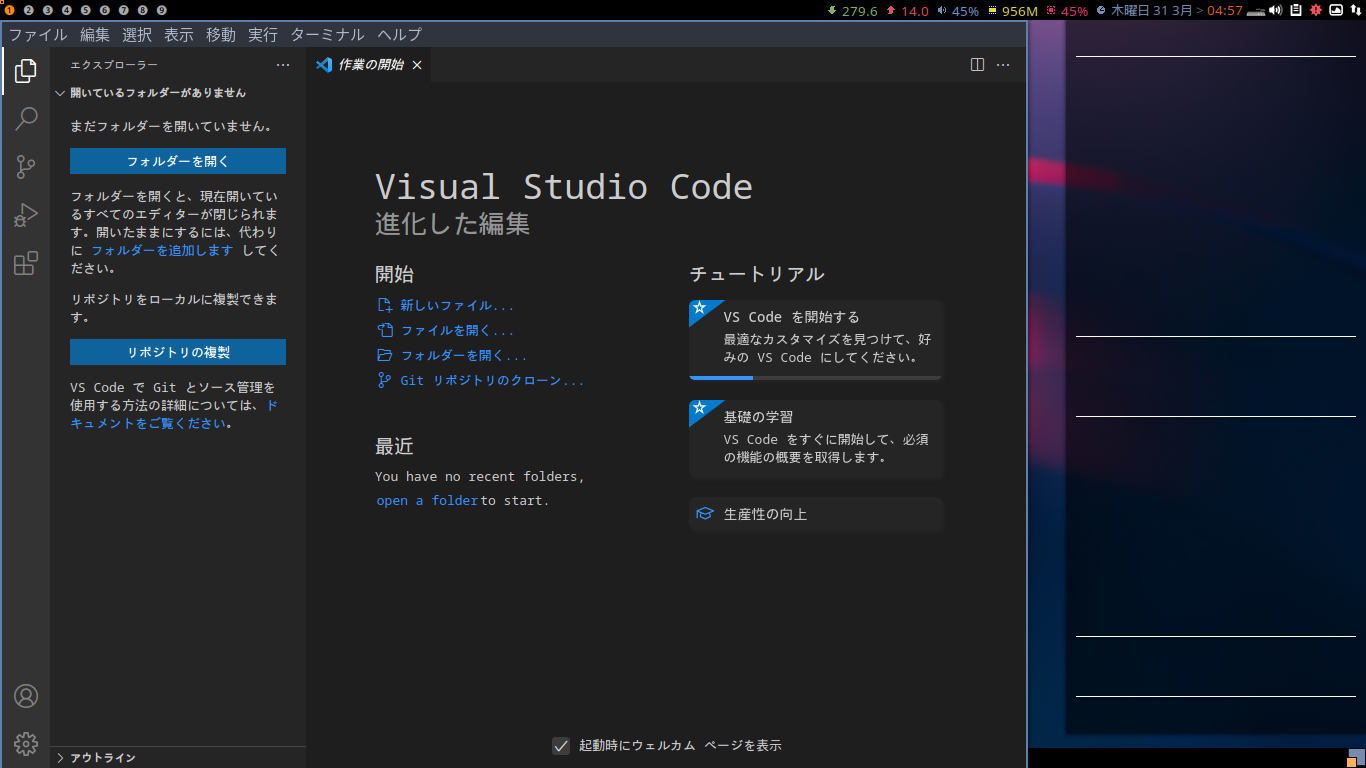Image resolution: width=1366 pixels, height=768 pixels.
Task: Select workspace 1 indicator
Action: coord(10,10)
